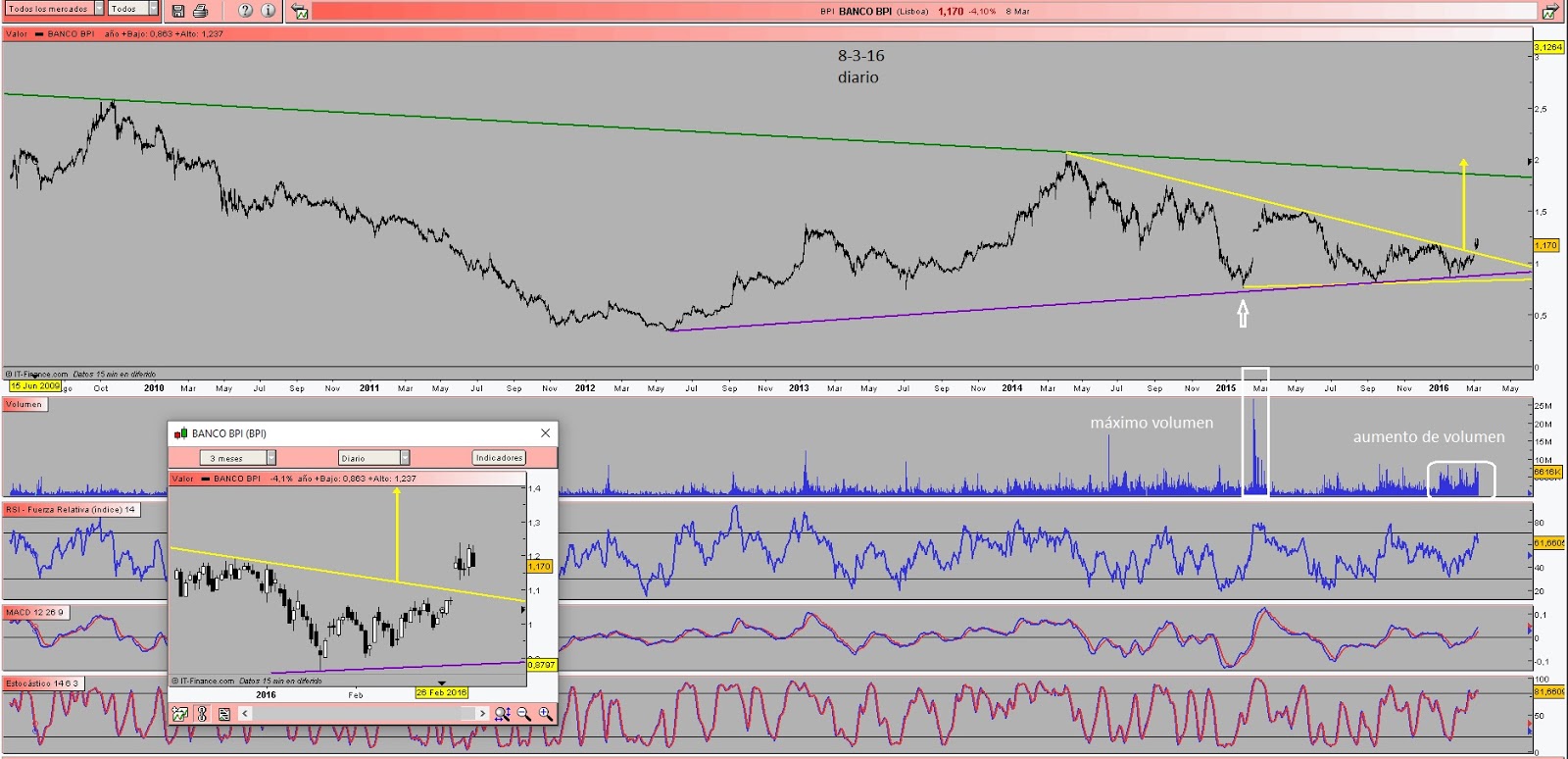Screen dimensions: 1568x759
Task: Click the '2014' year label on main time axis
Action: [1012, 388]
